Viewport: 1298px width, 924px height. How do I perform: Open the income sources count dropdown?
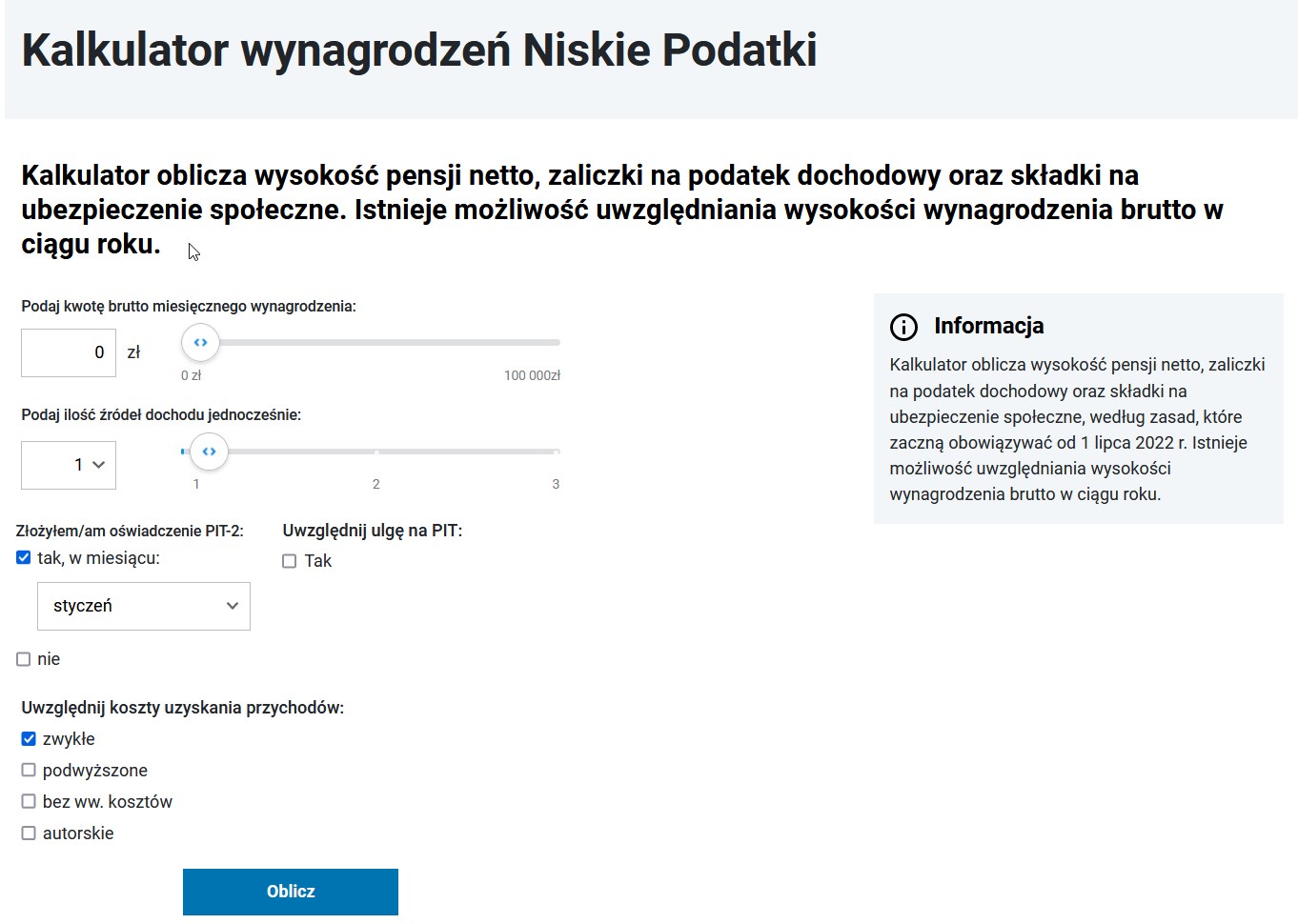69,465
